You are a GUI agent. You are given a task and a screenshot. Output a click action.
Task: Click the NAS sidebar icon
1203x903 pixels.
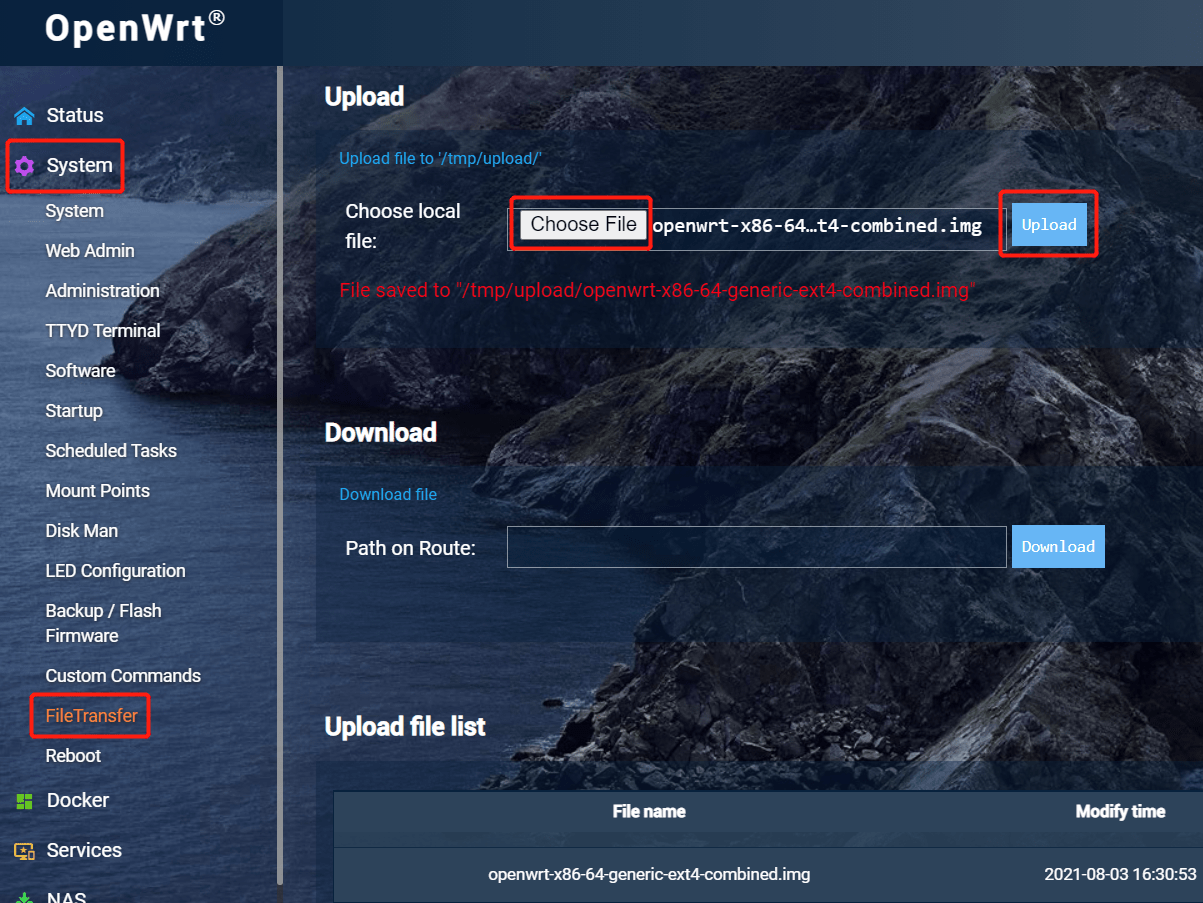(x=22, y=896)
